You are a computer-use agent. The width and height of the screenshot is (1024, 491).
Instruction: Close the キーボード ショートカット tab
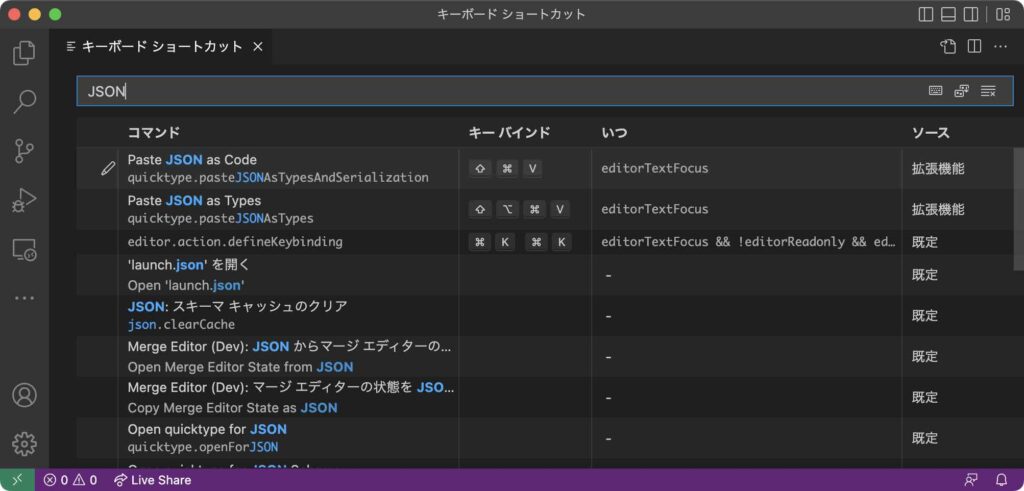pyautogui.click(x=258, y=47)
